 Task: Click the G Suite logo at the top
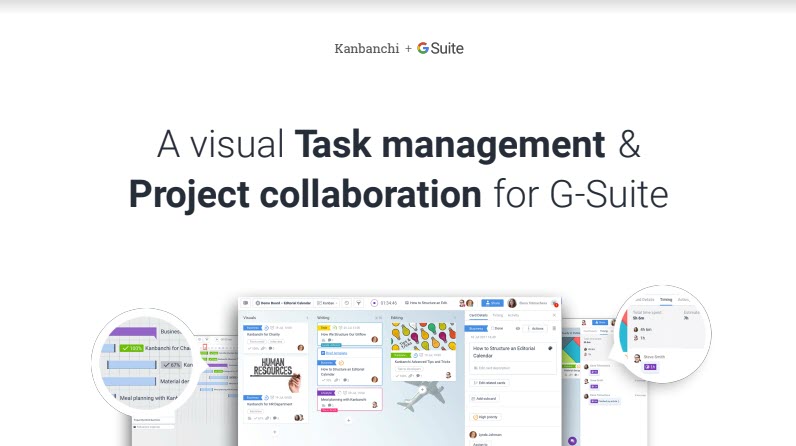click(x=440, y=48)
